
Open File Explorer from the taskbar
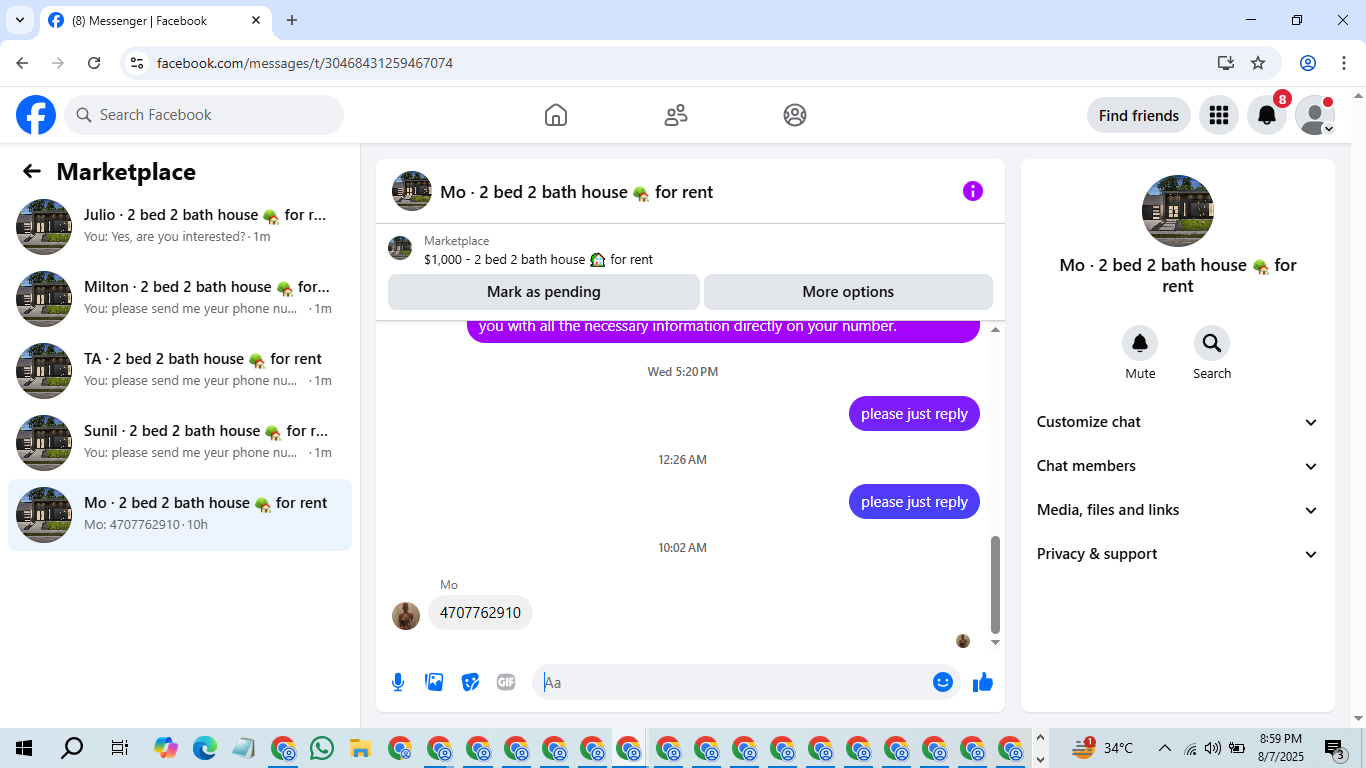point(360,748)
